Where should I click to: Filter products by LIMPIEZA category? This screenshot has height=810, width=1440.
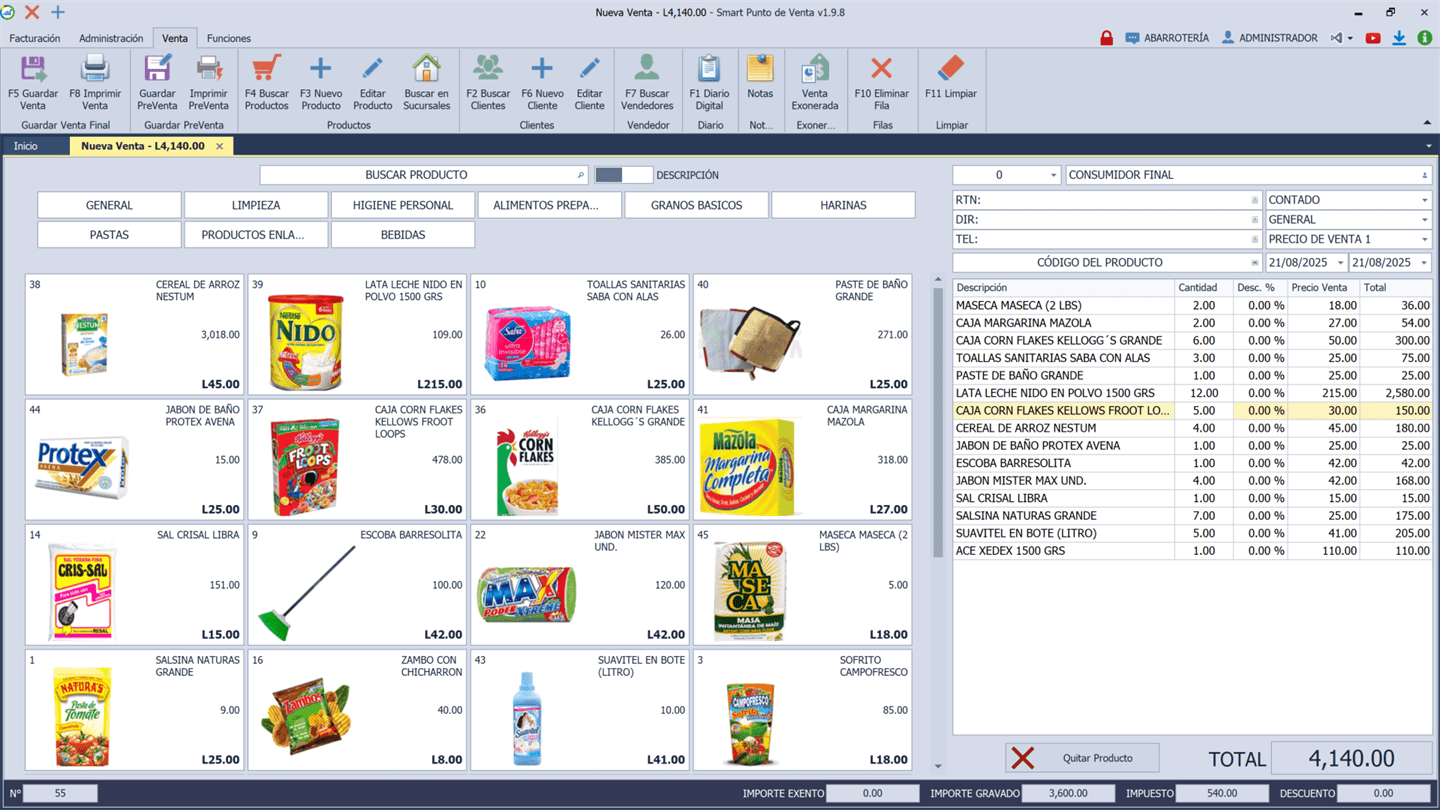click(x=256, y=205)
